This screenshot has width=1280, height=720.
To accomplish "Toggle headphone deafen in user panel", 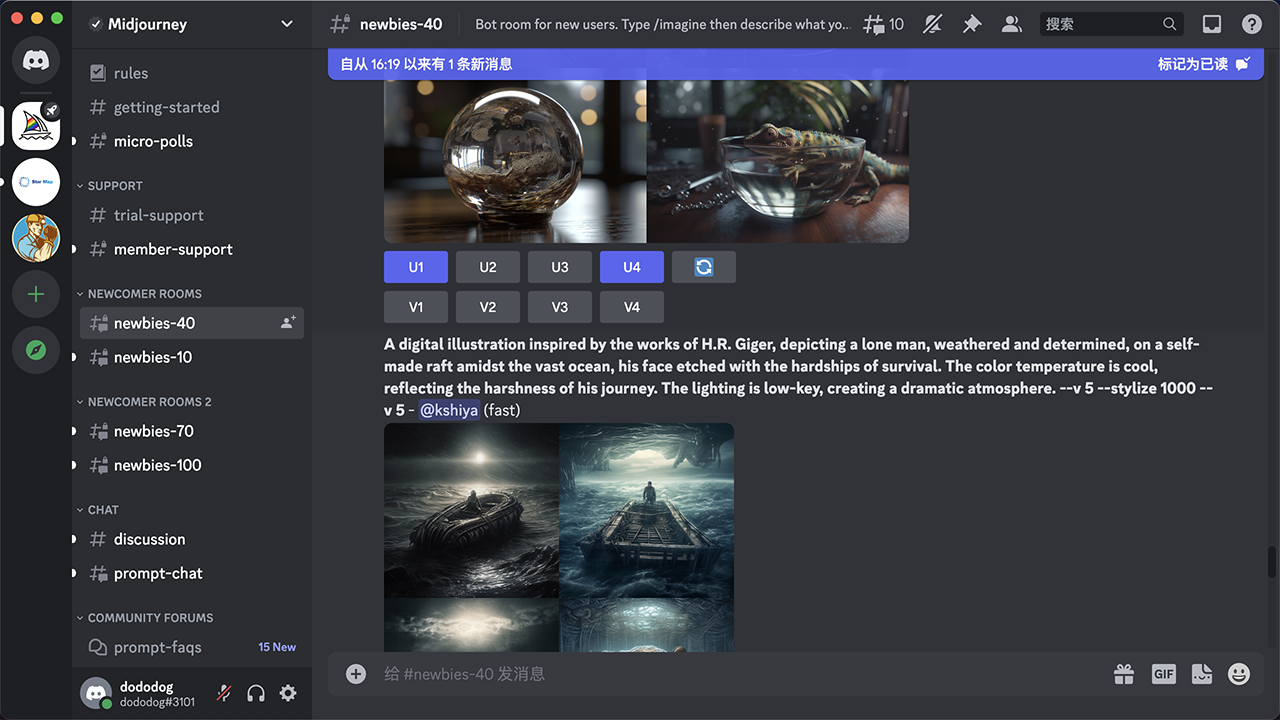I will 256,693.
